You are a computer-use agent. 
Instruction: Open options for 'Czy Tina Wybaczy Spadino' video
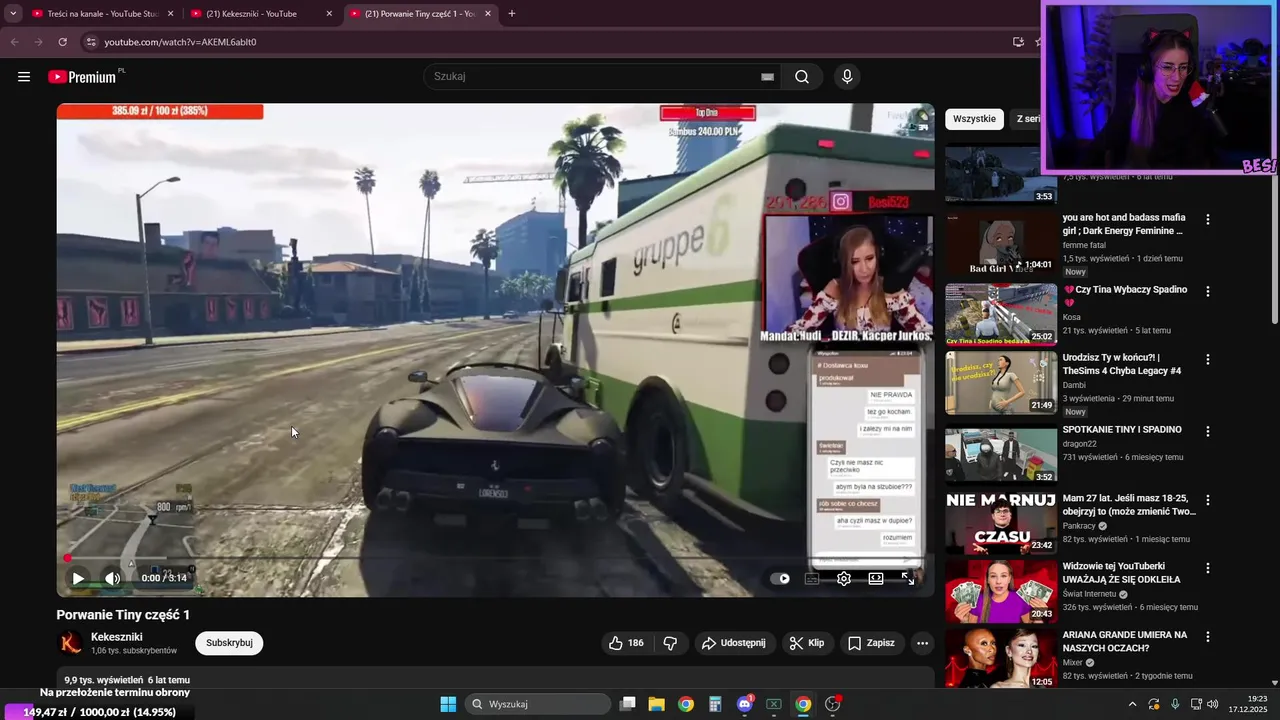pyautogui.click(x=1207, y=291)
